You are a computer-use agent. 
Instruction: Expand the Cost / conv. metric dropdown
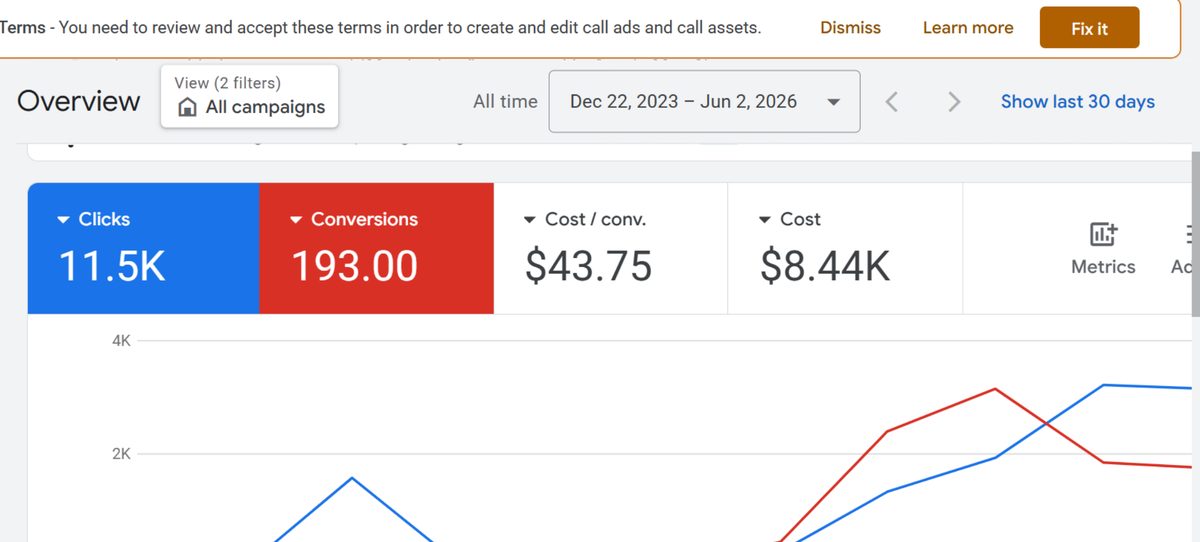[530, 219]
